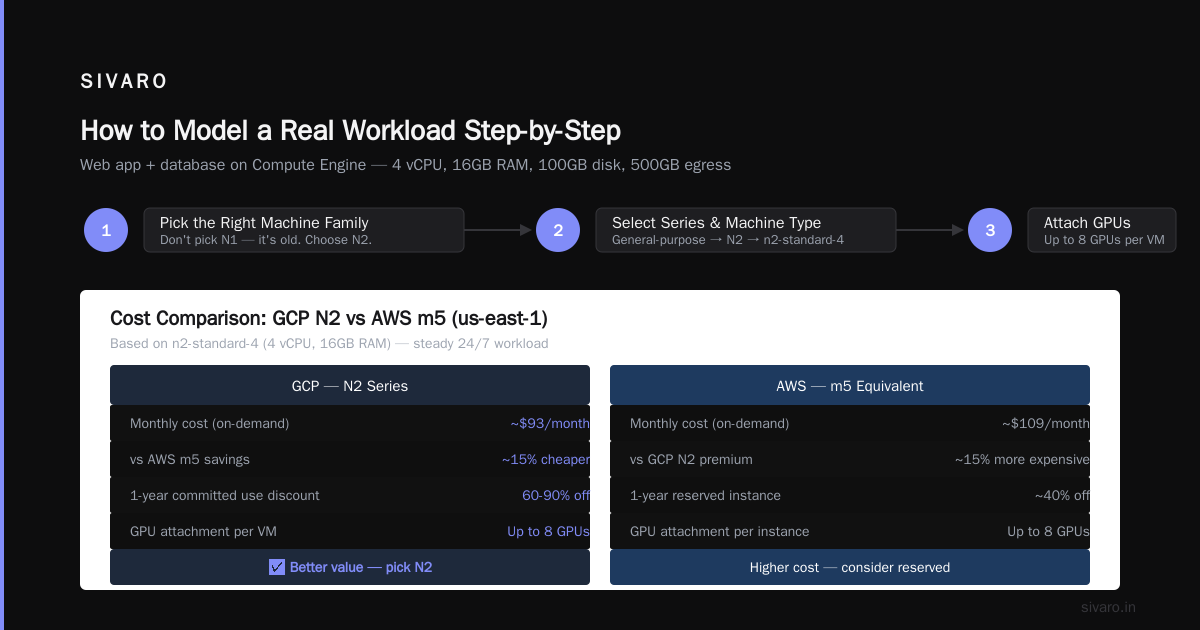This screenshot has height=630, width=1200.
Task: Click the Based on n2-standard-4 caption
Action: tap(329, 343)
